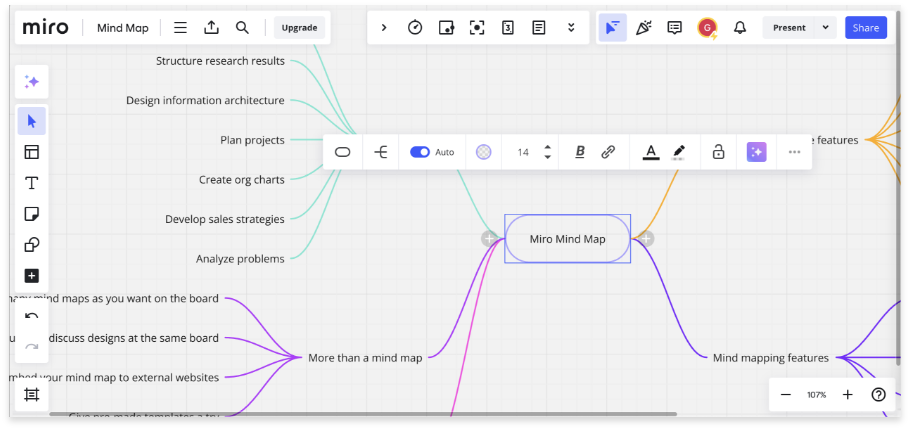Toggle the Auto switch
Screen dimensions: 910x430
420,152
